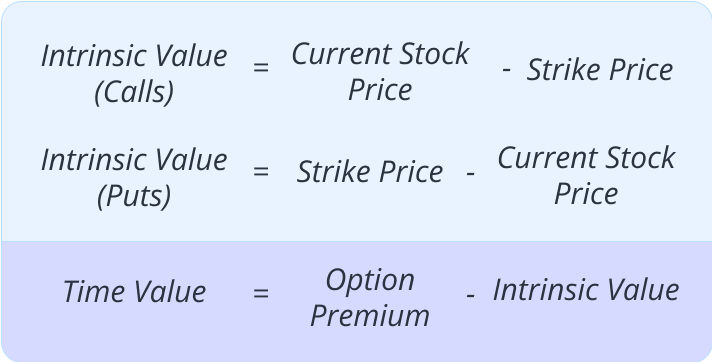Screen dimensions: 712x362
Task: Click the word '(Calls)' under Intrinsic Value
Action: point(134,93)
